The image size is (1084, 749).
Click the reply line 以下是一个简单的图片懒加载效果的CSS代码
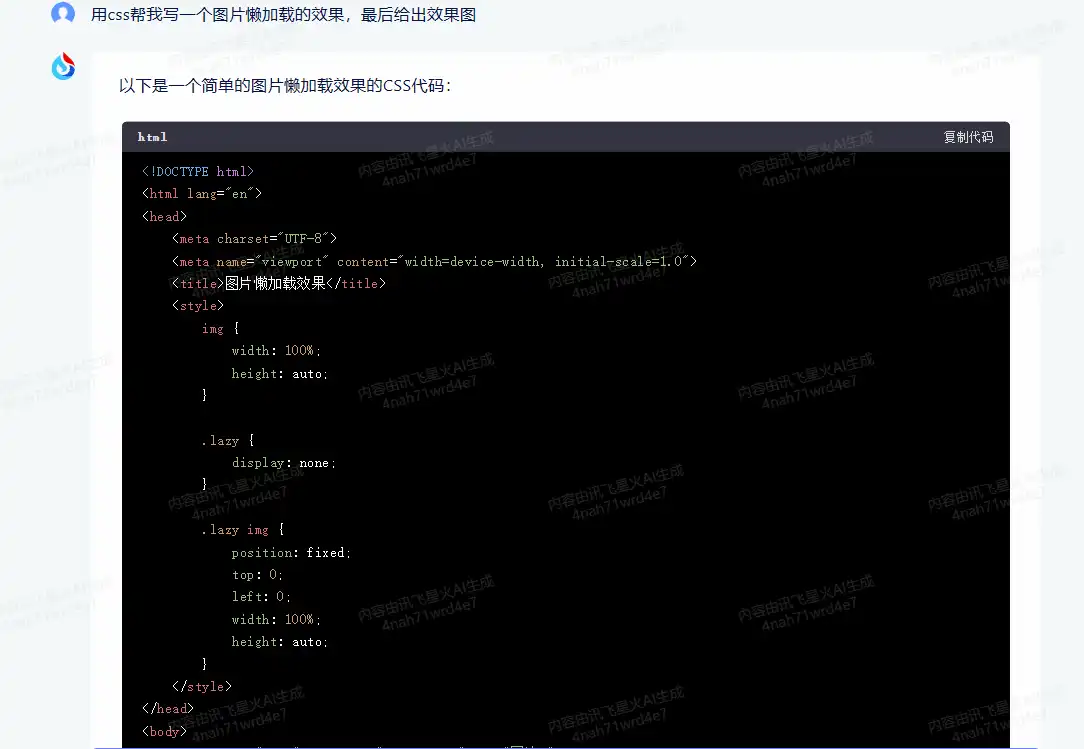[285, 86]
